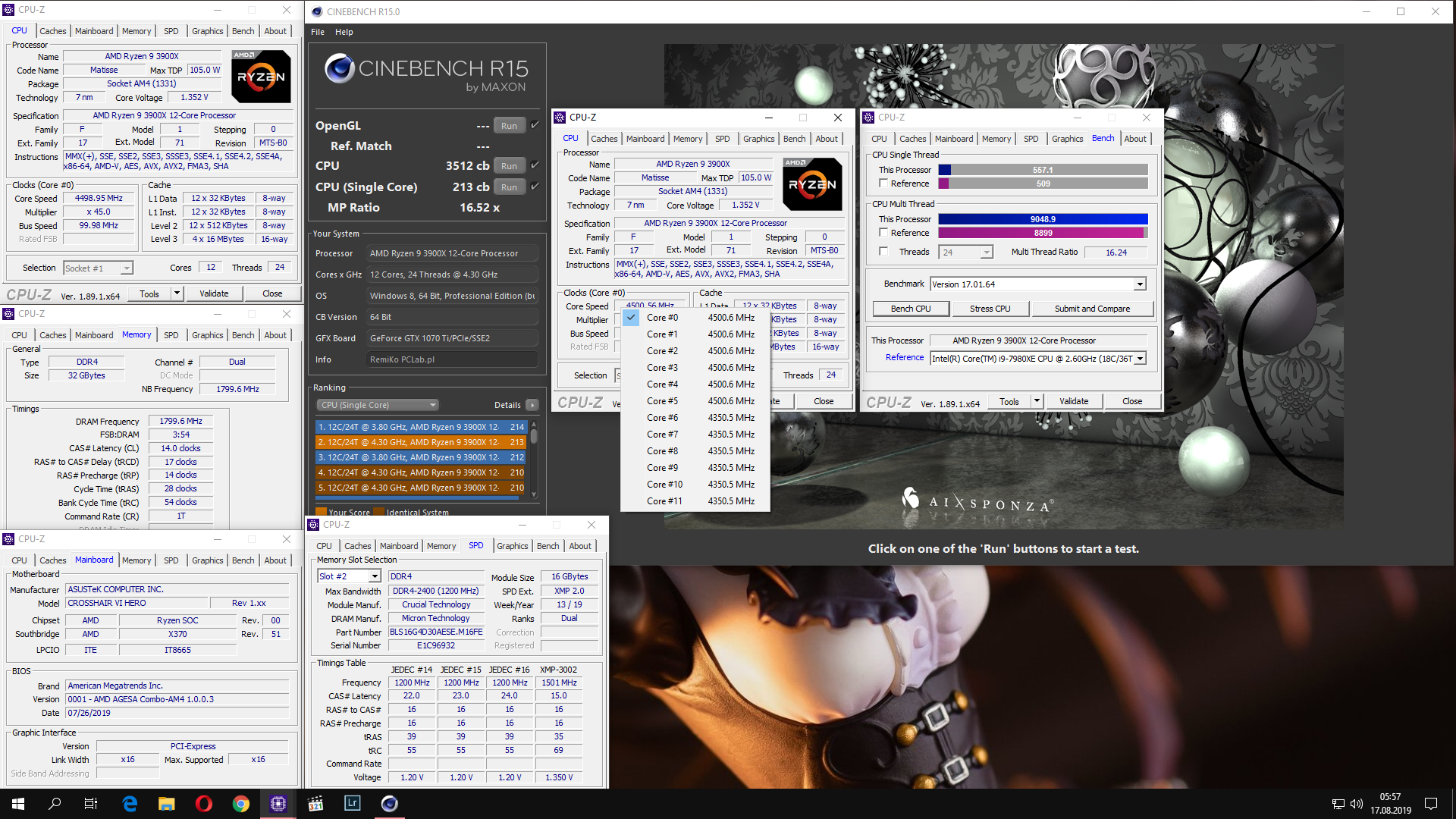Screen dimensions: 1456x819
Task: Launch Opera browser from the taskbar
Action: point(204,804)
